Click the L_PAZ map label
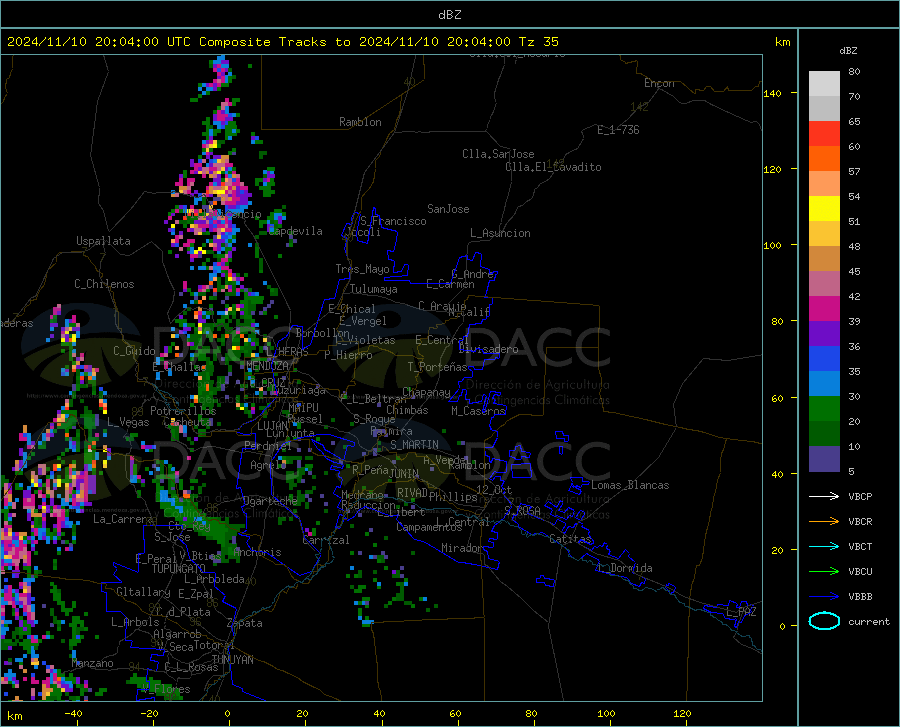Viewport: 900px width, 727px height. [x=741, y=612]
